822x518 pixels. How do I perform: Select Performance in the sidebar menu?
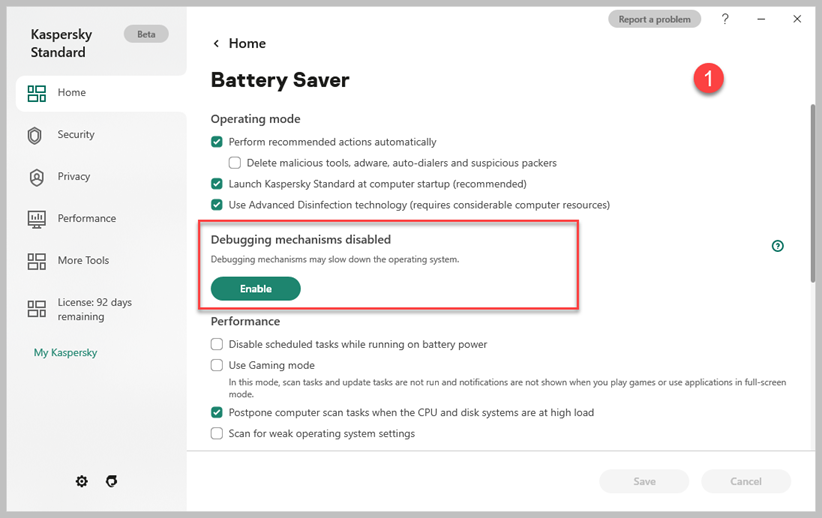point(86,219)
